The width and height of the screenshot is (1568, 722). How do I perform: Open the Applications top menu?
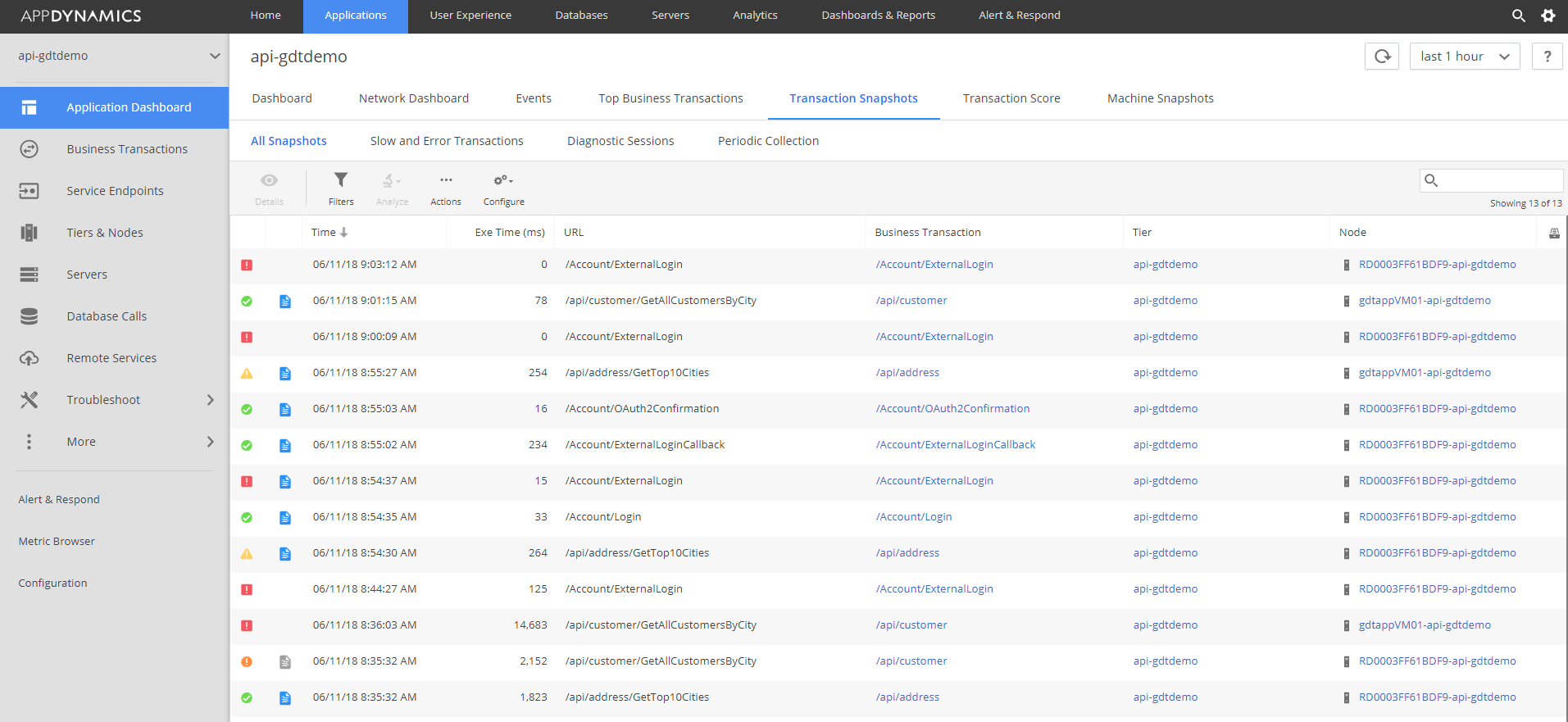tap(356, 16)
